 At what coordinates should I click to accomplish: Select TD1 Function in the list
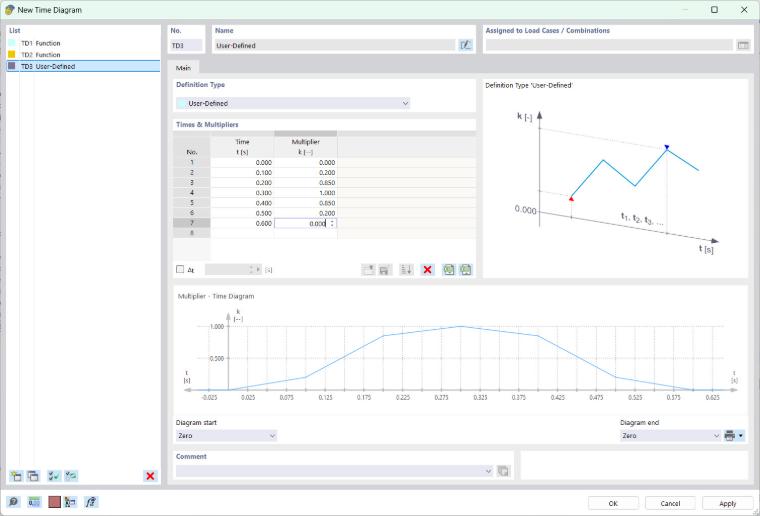point(83,43)
